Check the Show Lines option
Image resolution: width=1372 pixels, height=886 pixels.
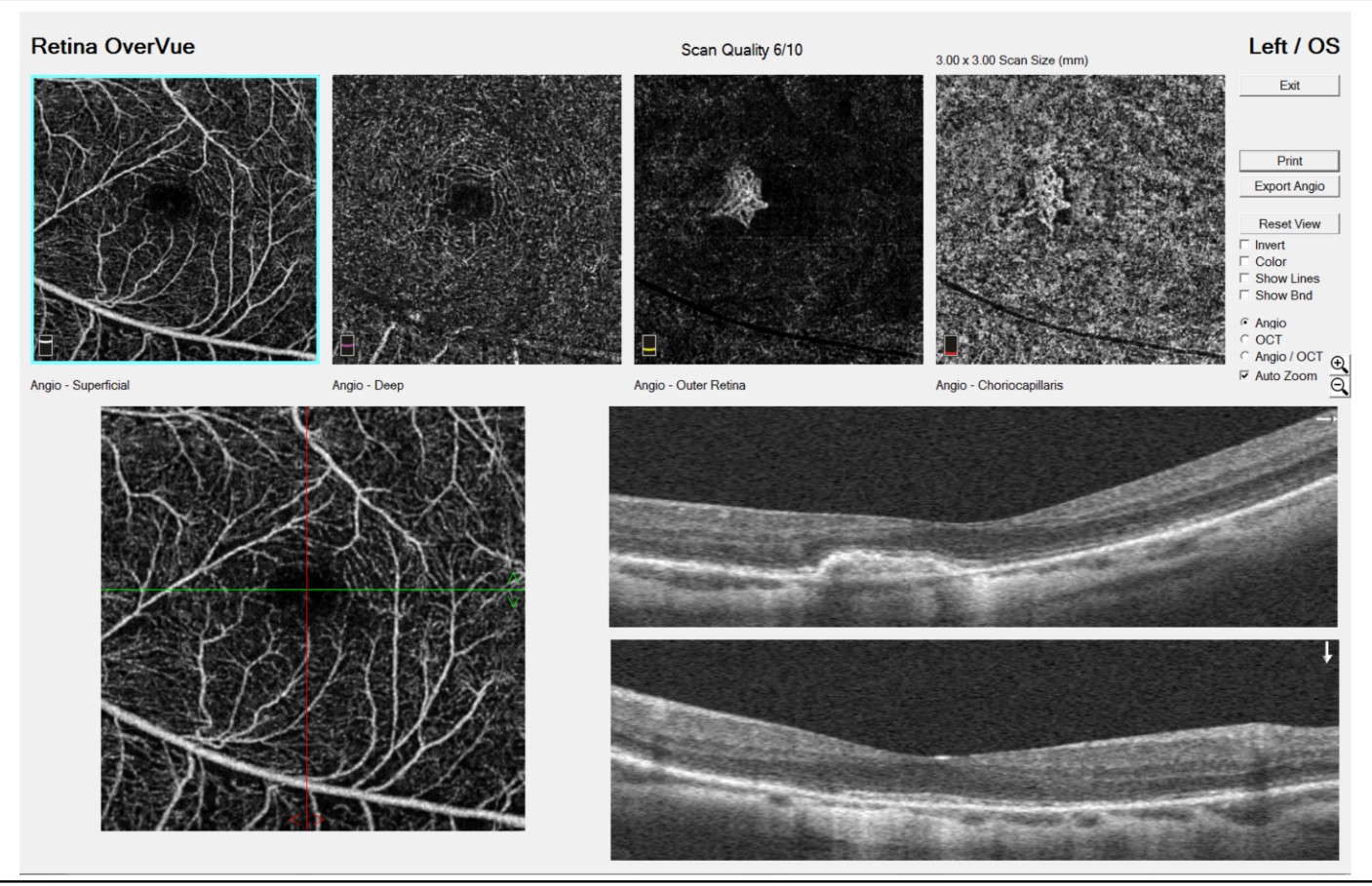tap(1244, 278)
